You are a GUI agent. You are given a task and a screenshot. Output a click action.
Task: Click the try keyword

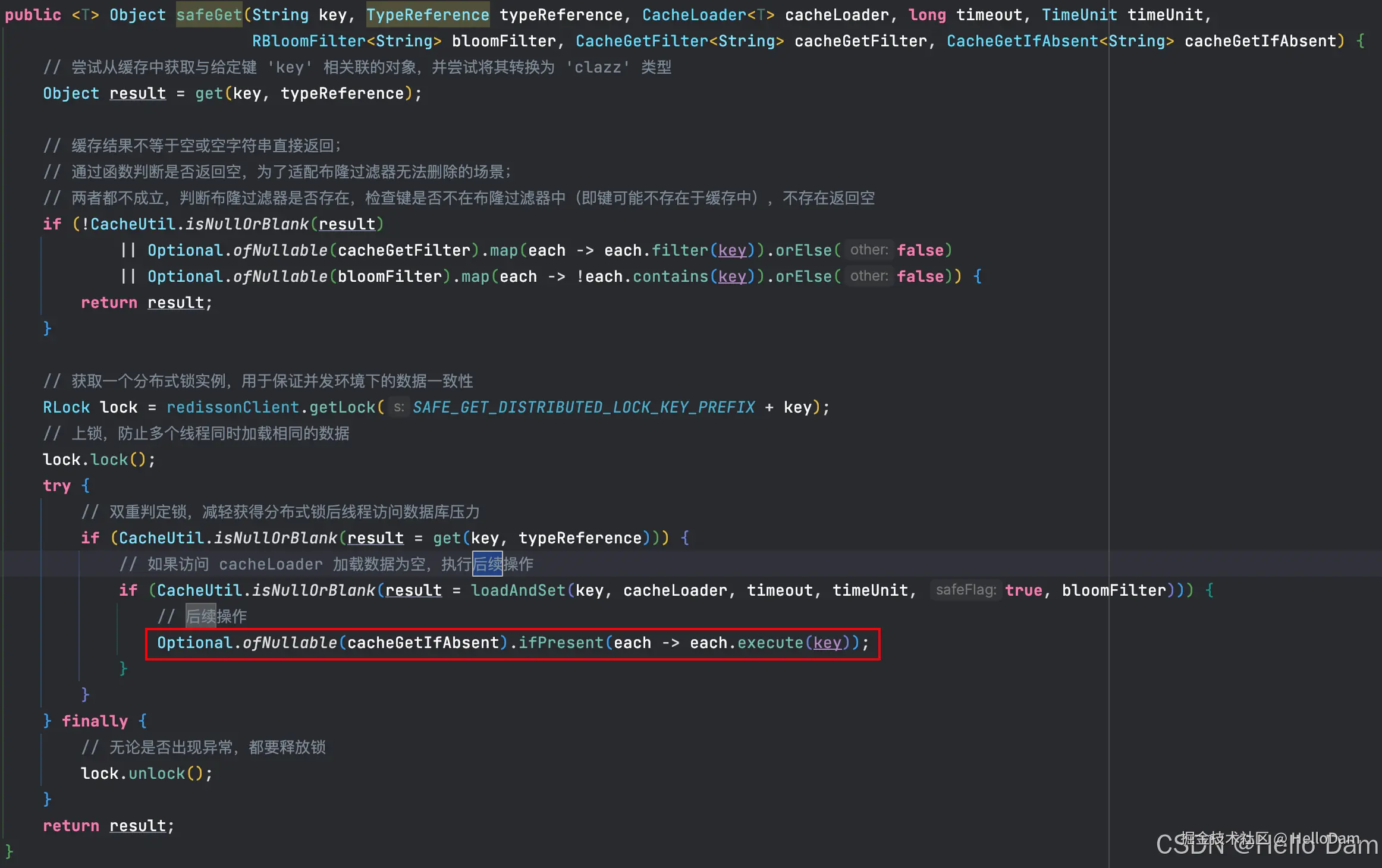pyautogui.click(x=57, y=486)
